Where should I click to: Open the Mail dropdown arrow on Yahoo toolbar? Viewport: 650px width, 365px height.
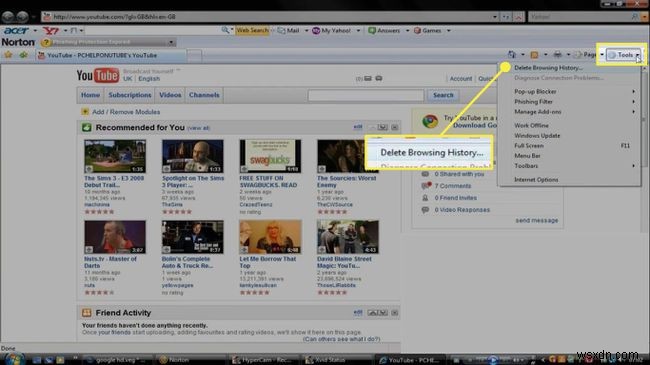click(x=306, y=30)
